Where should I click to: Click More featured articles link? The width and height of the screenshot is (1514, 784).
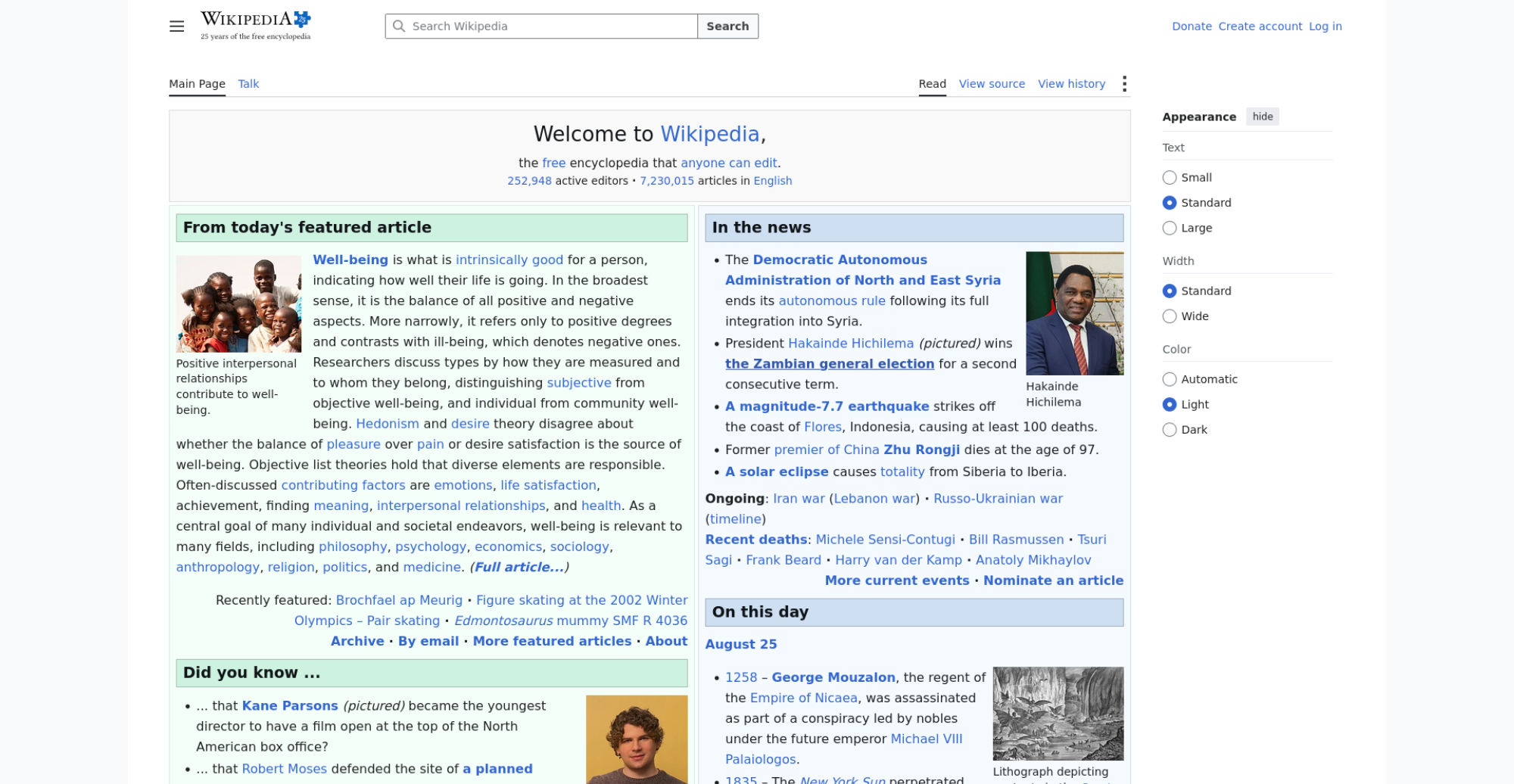pos(552,641)
